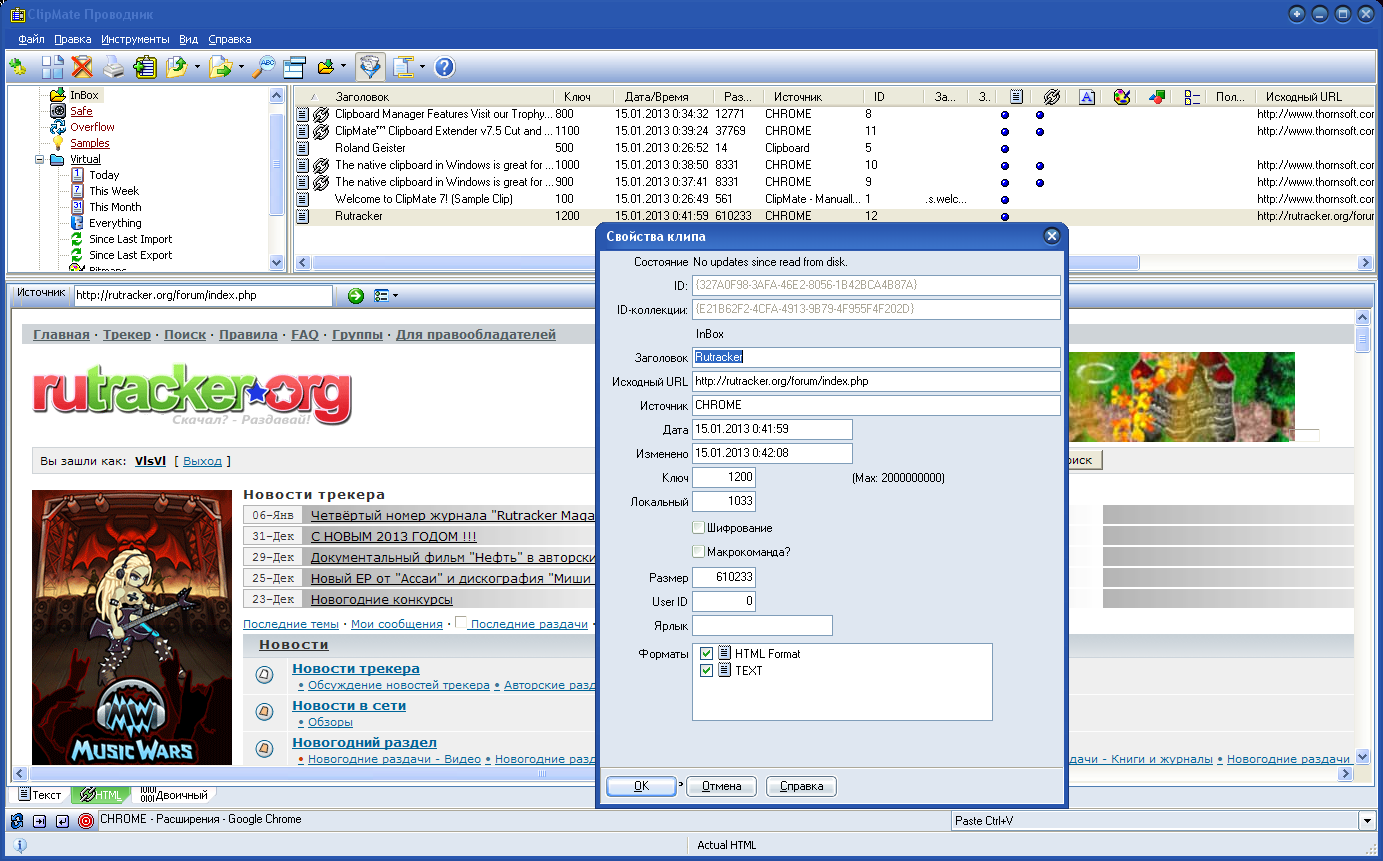This screenshot has width=1383, height=861.
Task: Switch to the Текст tab
Action: (x=41, y=795)
